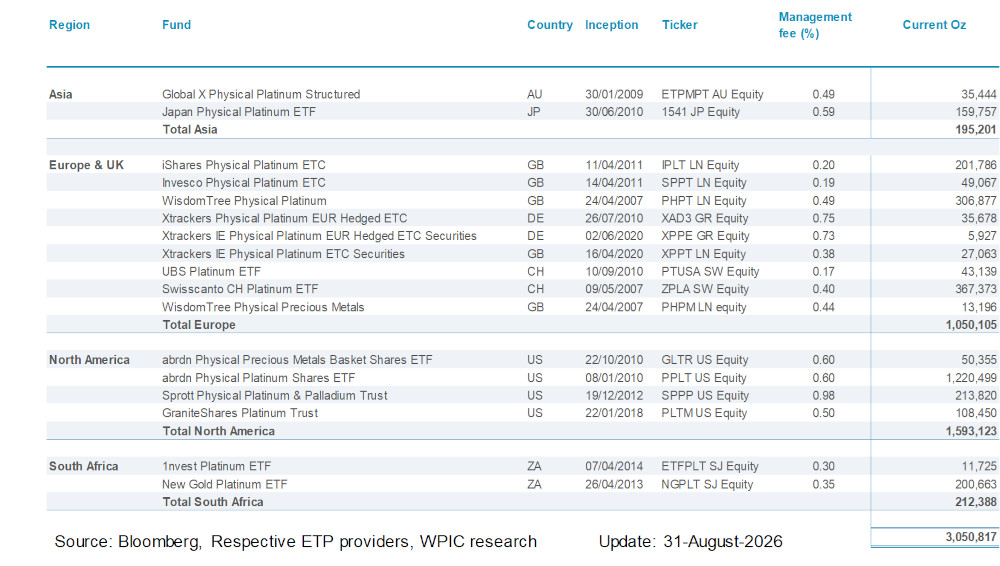
Task: Click the SPPP US Equity ticker
Action: pyautogui.click(x=705, y=396)
